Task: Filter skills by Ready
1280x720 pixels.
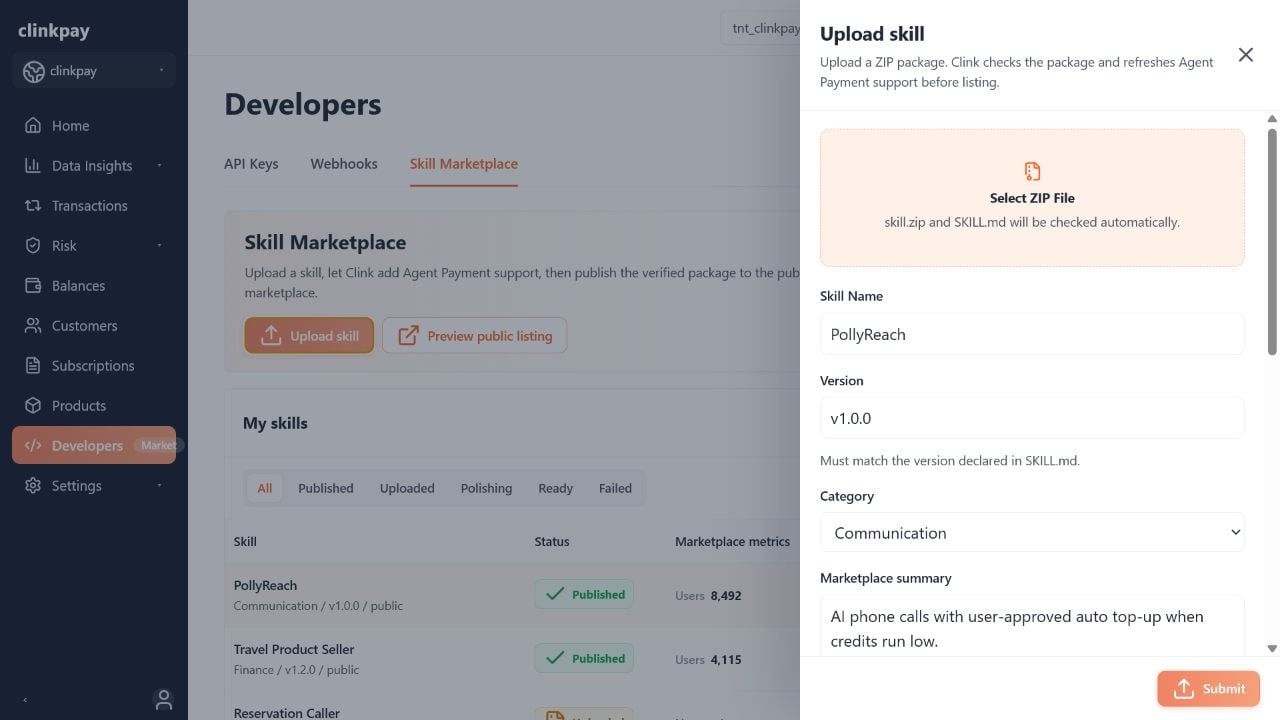Action: pyautogui.click(x=556, y=488)
